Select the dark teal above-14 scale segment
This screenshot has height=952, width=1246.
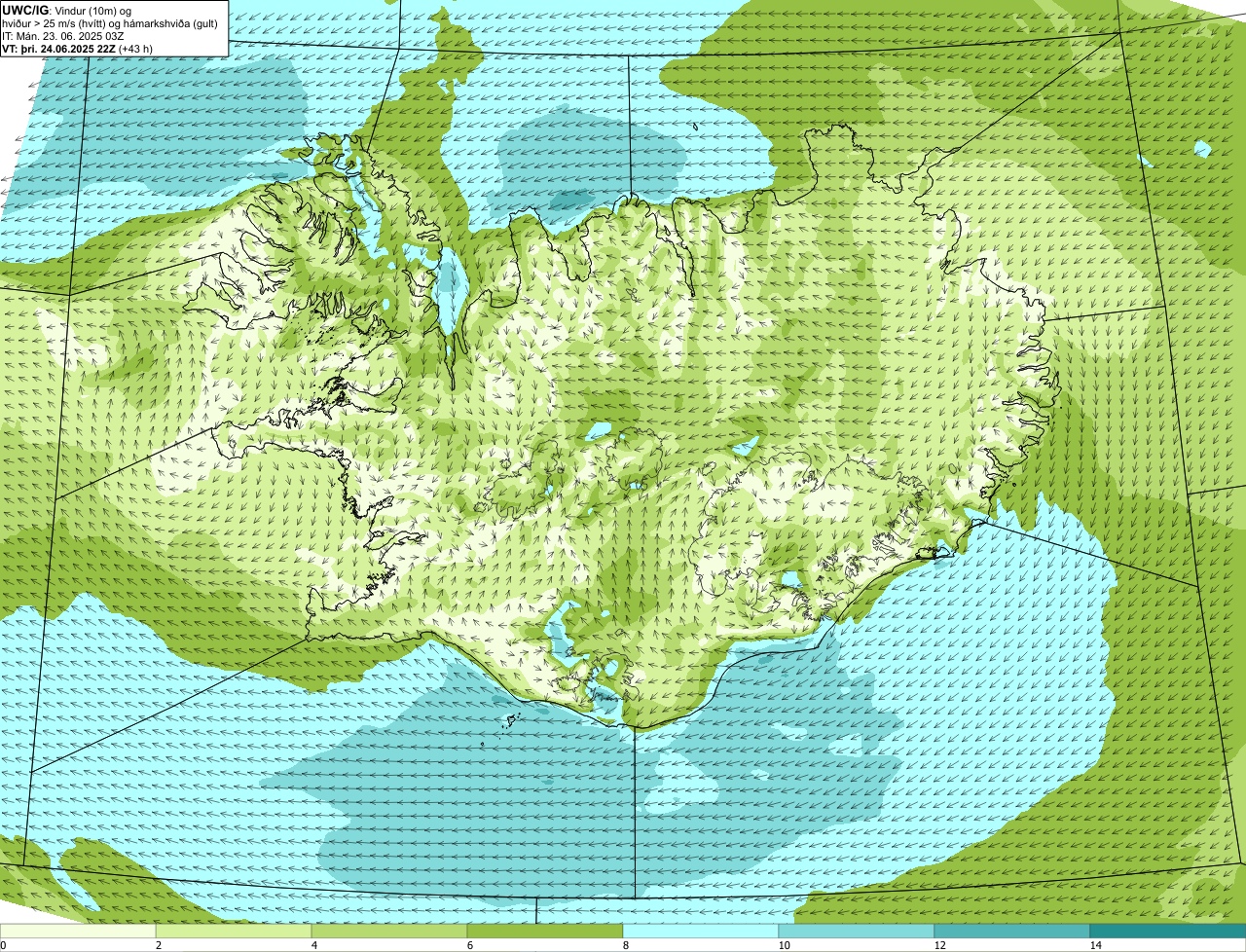pos(1168,931)
